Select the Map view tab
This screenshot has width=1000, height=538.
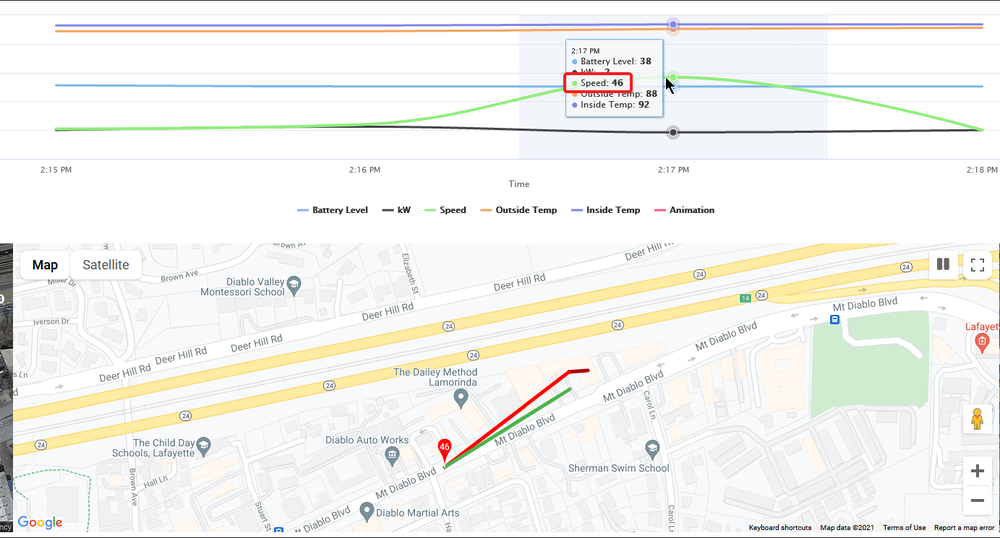(45, 265)
